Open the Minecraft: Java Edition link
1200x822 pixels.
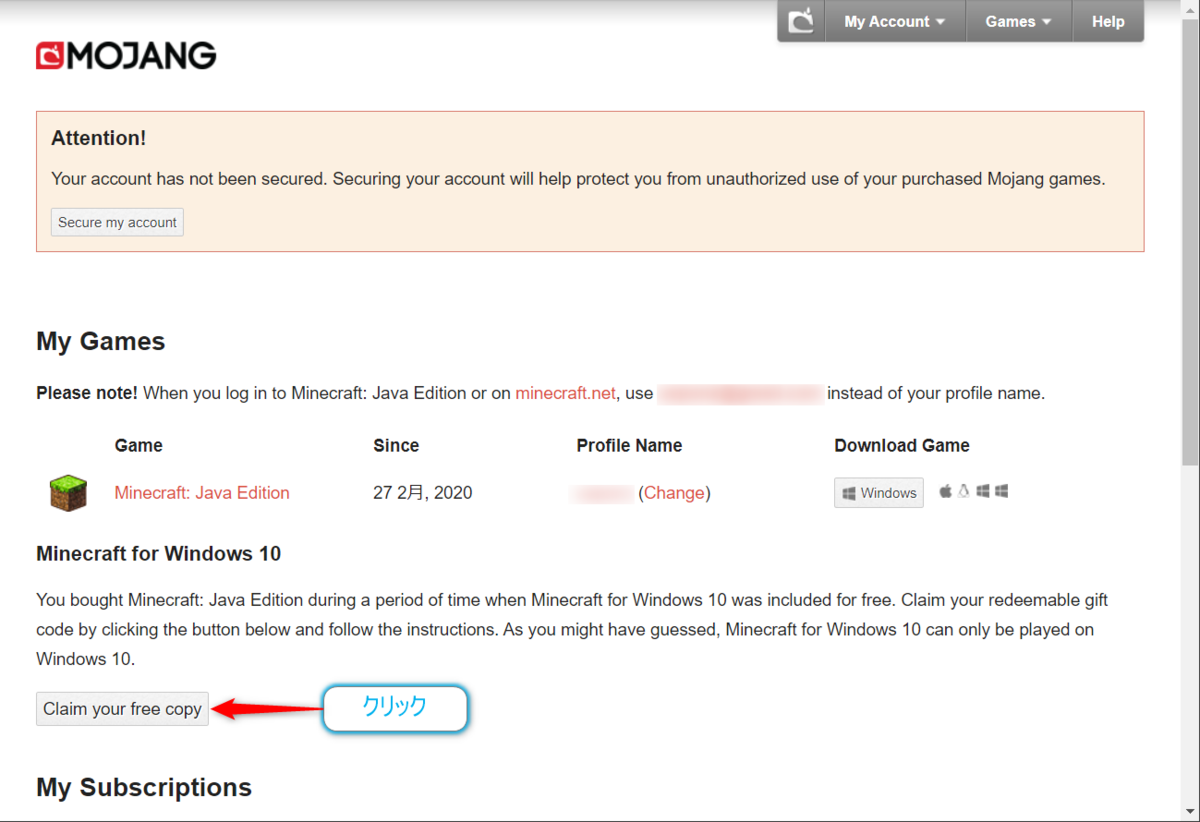coord(202,493)
